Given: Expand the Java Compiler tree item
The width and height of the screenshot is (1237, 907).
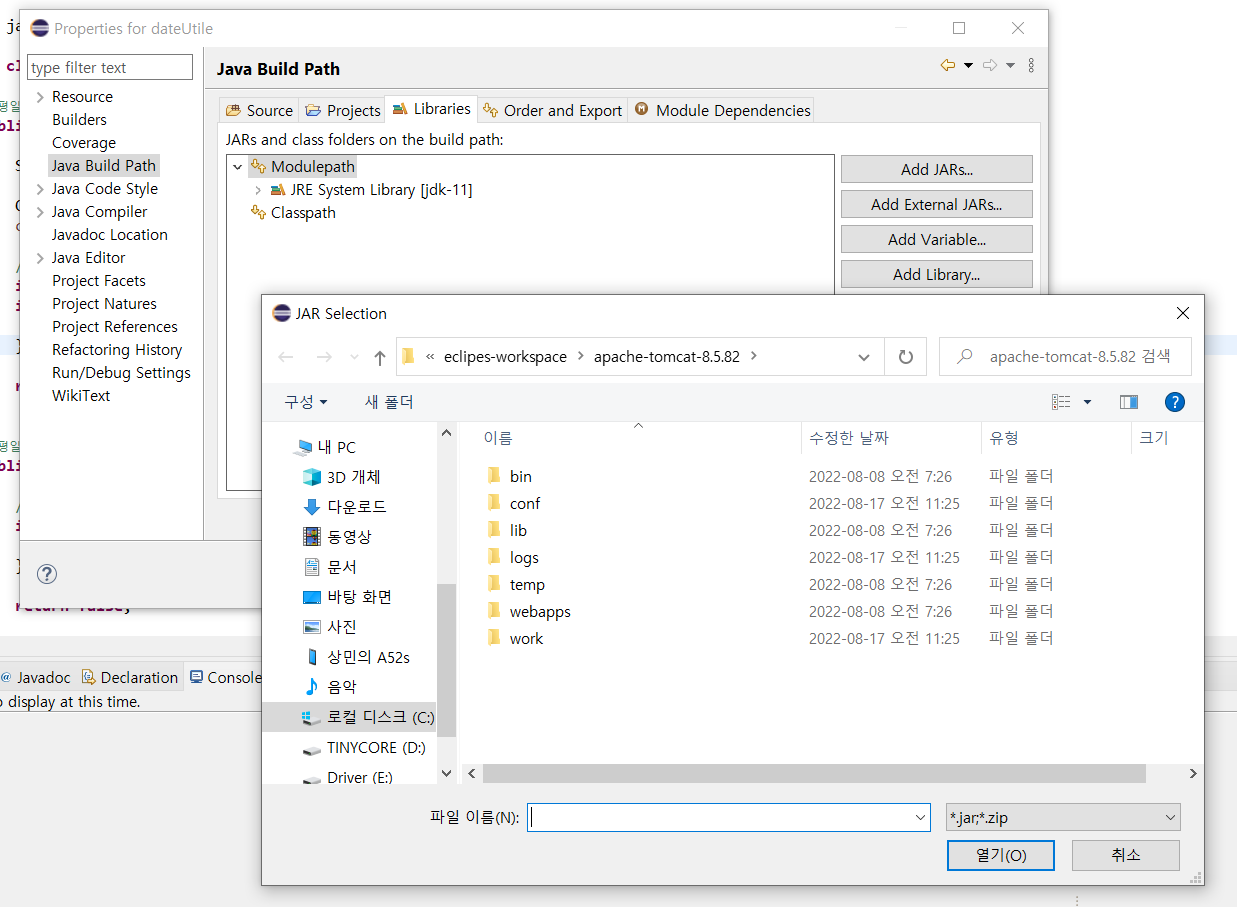Looking at the screenshot, I should click(x=40, y=212).
